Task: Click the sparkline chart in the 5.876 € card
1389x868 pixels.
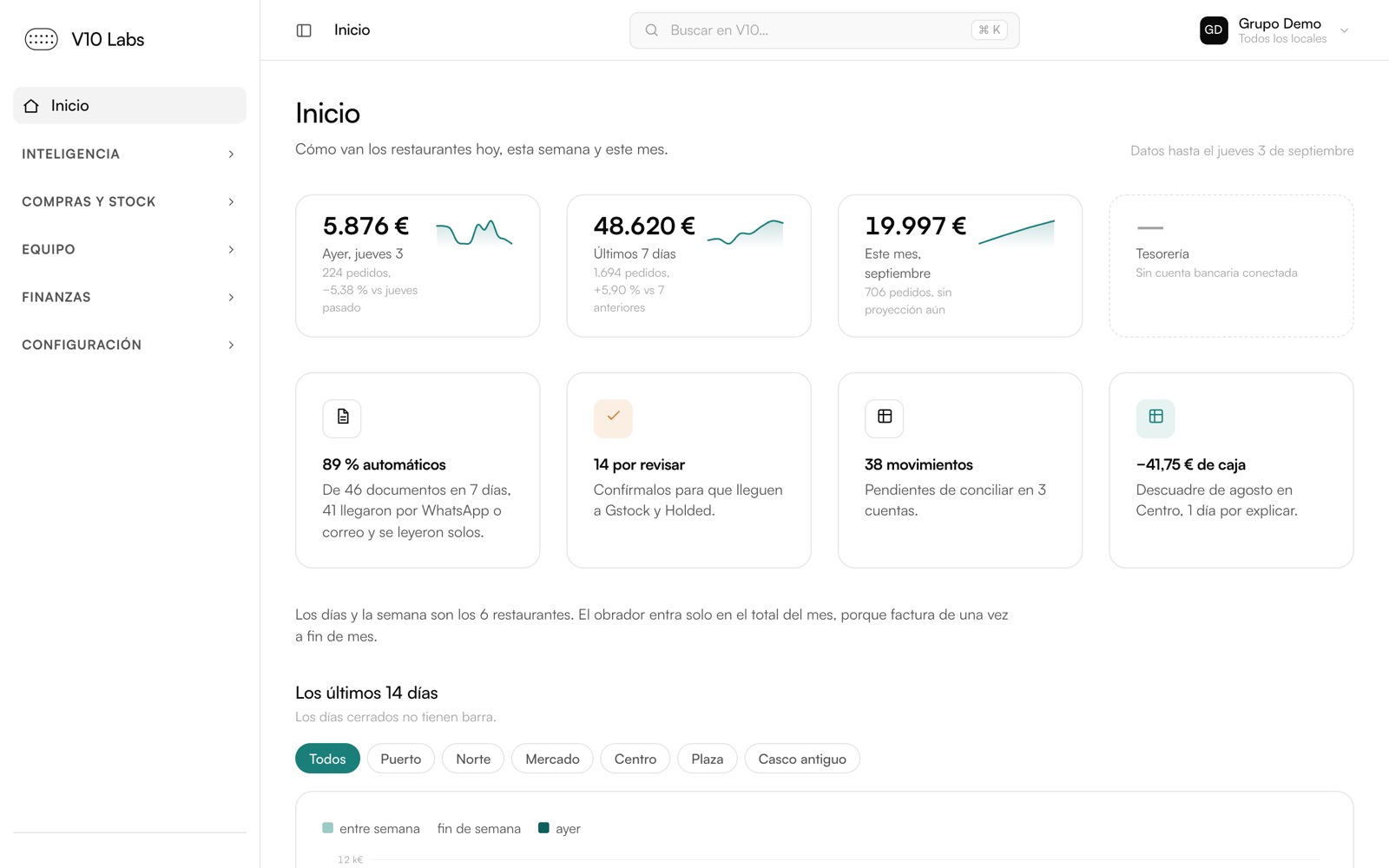Action: [x=474, y=233]
